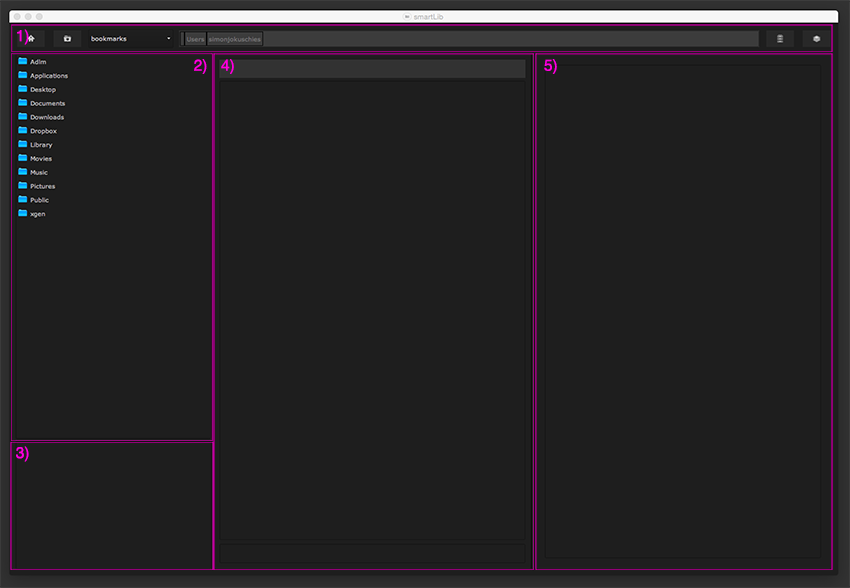Click the 'Users' path breadcrumb segment
Screen dimensions: 850x588
(195, 39)
